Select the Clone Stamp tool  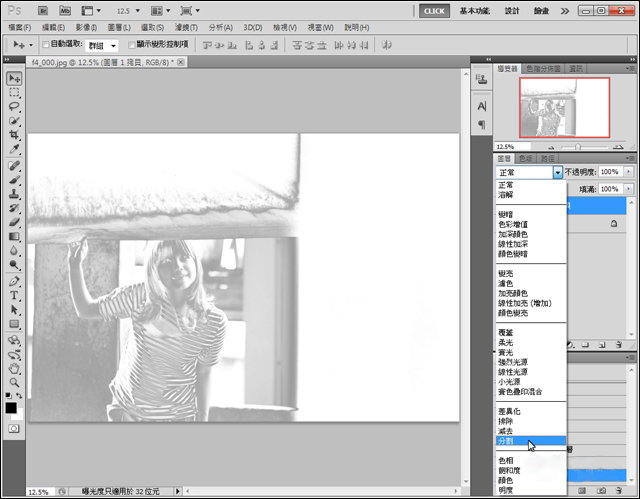point(14,194)
